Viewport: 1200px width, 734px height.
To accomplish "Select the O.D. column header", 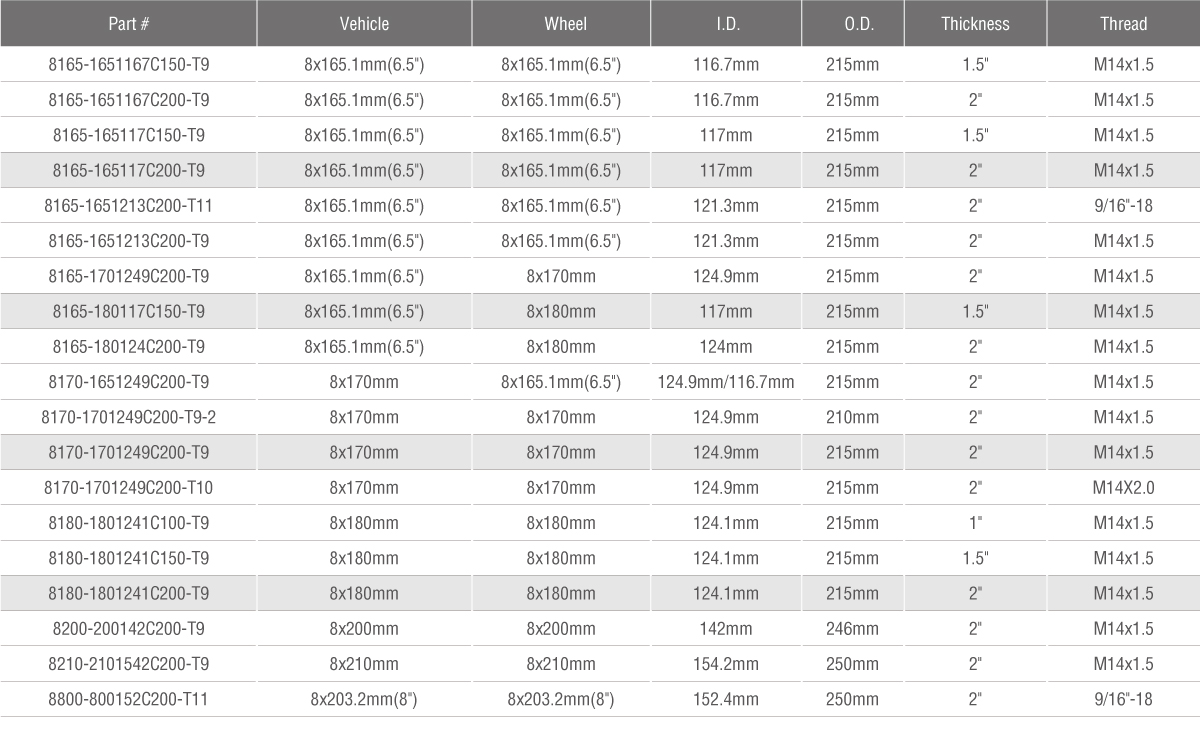I will point(852,24).
